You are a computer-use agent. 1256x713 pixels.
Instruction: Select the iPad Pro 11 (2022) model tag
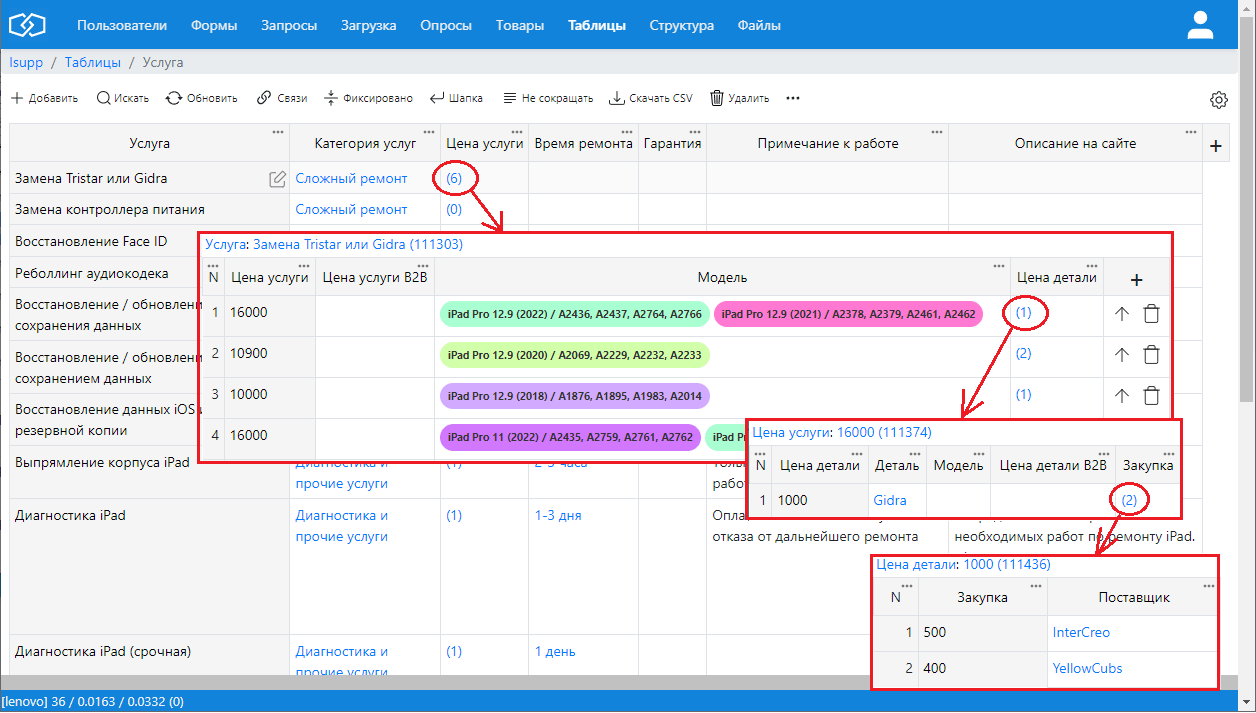tap(571, 437)
